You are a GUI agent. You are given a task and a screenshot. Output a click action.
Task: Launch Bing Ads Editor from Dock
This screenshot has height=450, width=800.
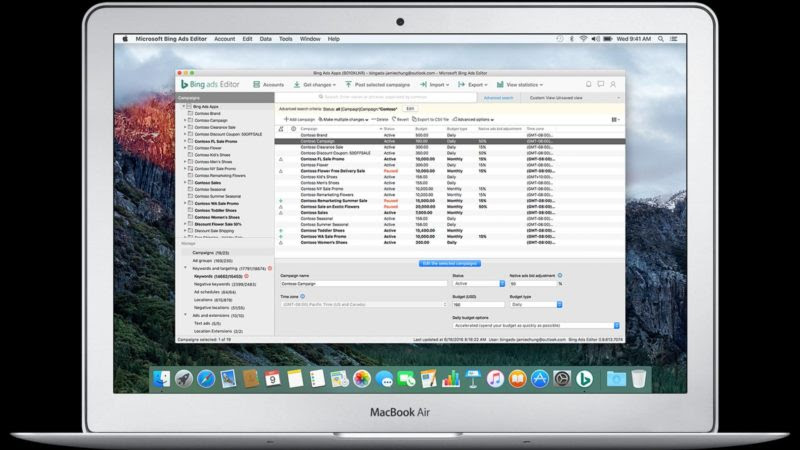[x=584, y=379]
